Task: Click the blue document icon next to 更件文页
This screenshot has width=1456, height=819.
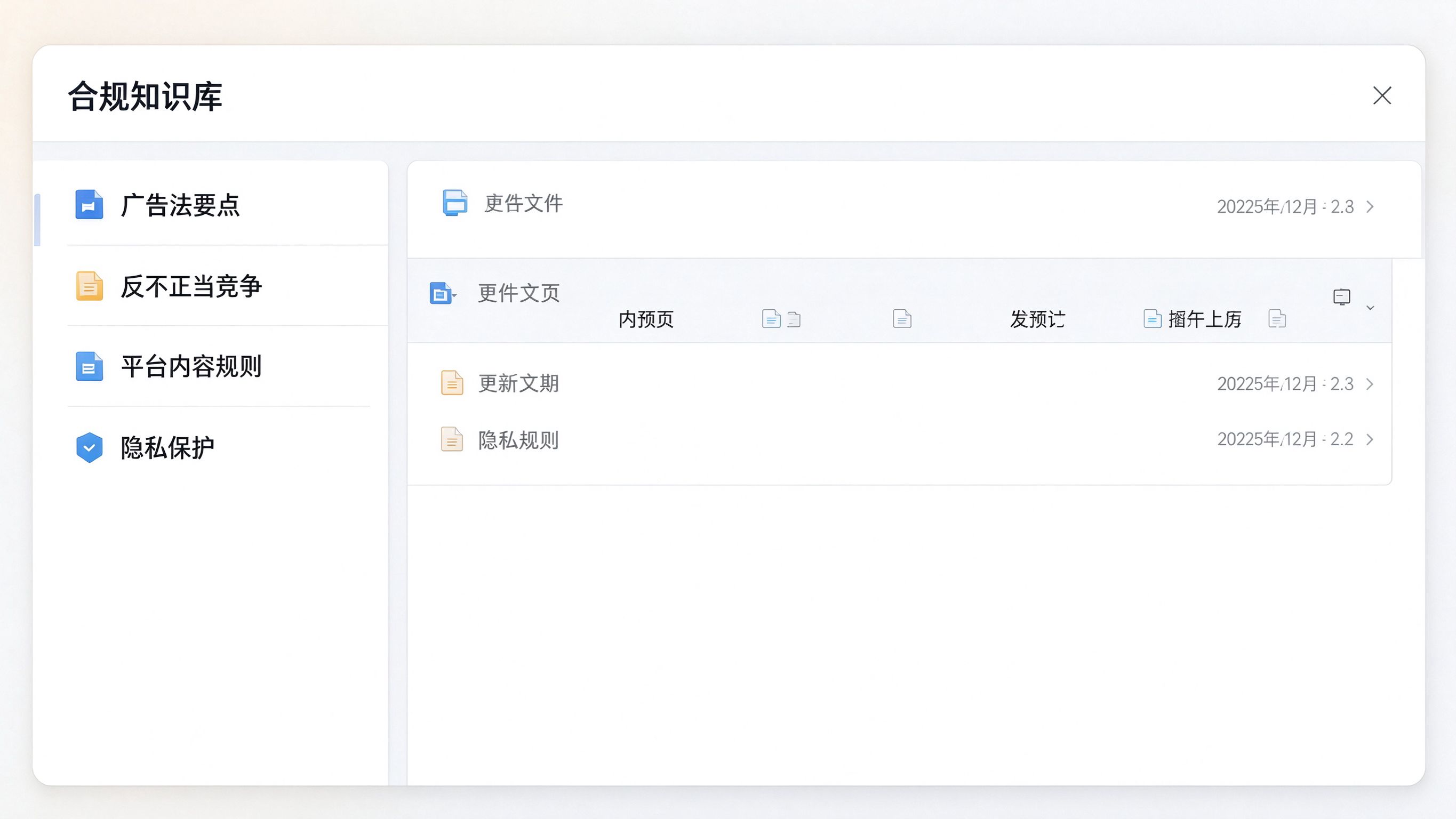Action: [x=441, y=293]
